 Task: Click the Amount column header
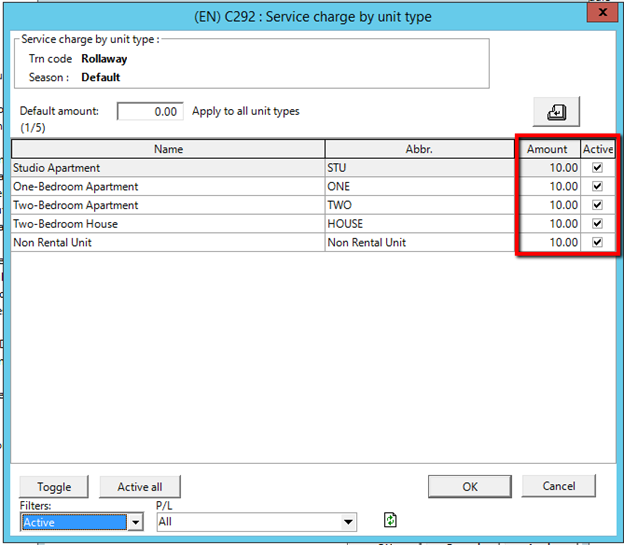point(547,149)
